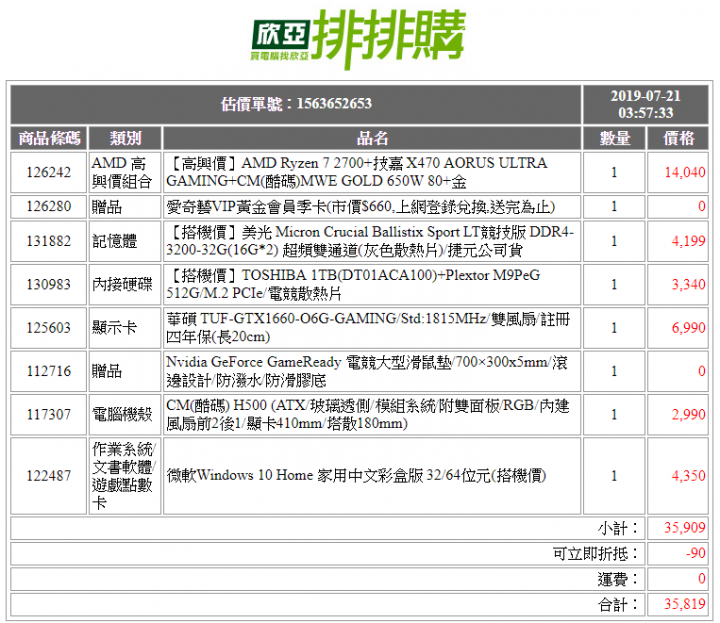The height and width of the screenshot is (623, 720).
Task: Click the price 2,990
Action: coord(688,415)
